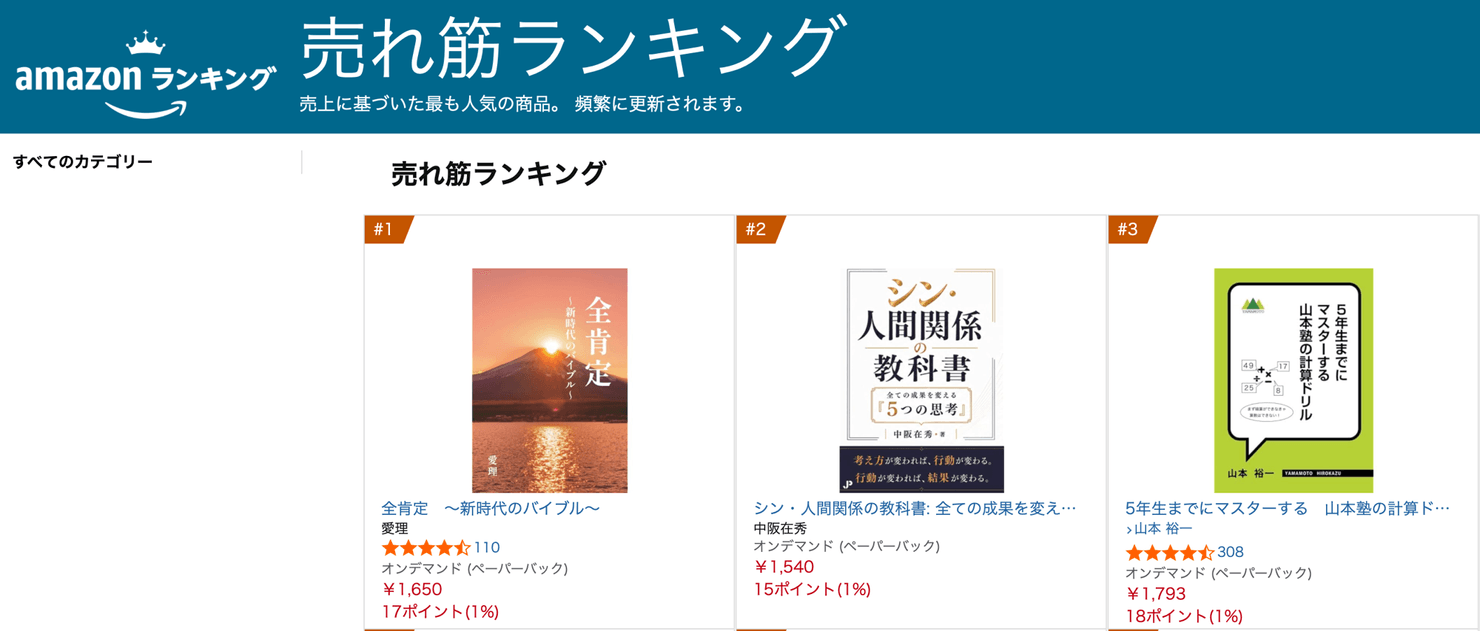
Task: Open the green 計算ドリル cover image
Action: pos(1294,380)
